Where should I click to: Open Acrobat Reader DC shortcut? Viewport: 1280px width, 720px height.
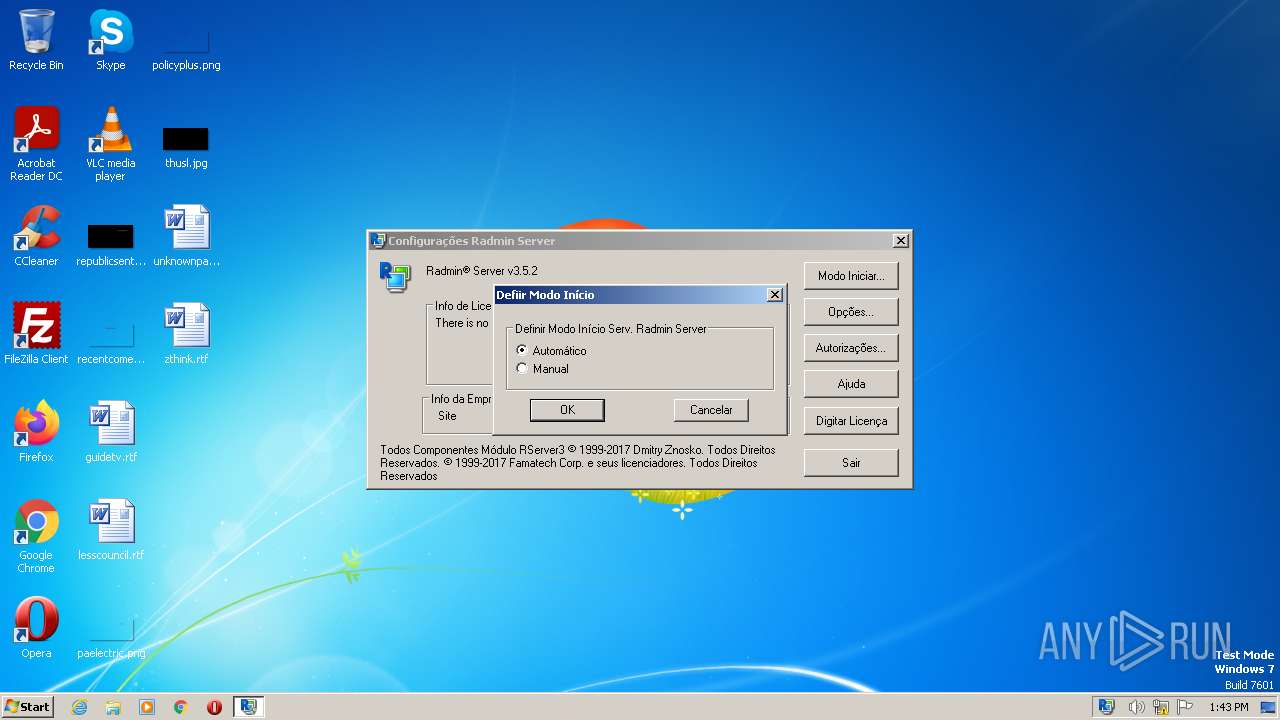coord(36,144)
